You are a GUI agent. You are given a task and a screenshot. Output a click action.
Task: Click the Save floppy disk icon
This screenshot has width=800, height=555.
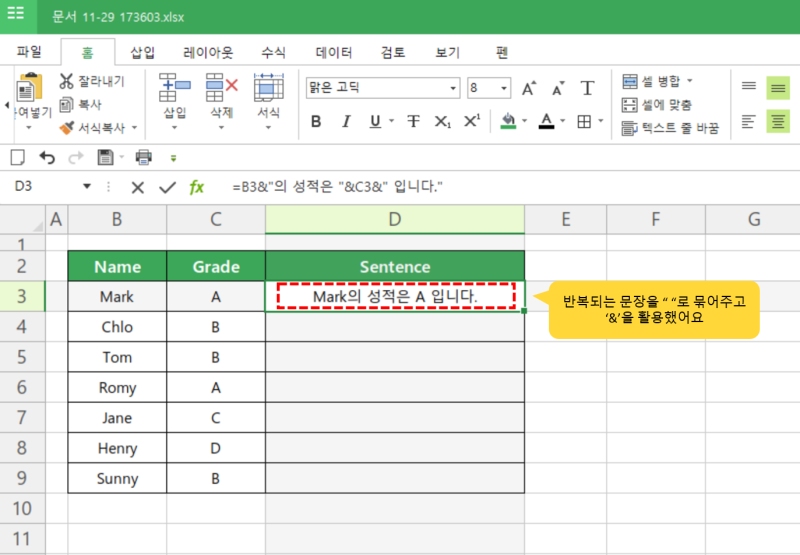(x=105, y=158)
